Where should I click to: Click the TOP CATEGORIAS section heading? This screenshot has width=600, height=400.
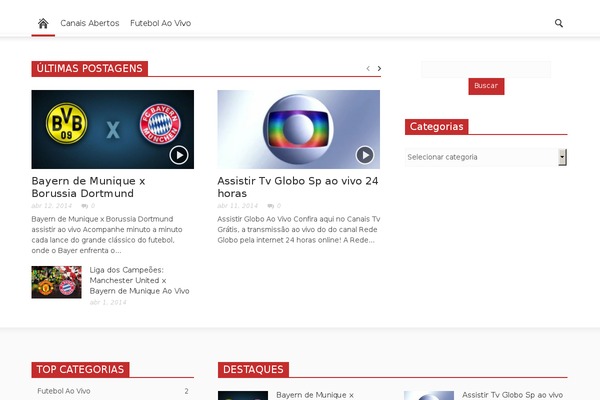tap(80, 369)
